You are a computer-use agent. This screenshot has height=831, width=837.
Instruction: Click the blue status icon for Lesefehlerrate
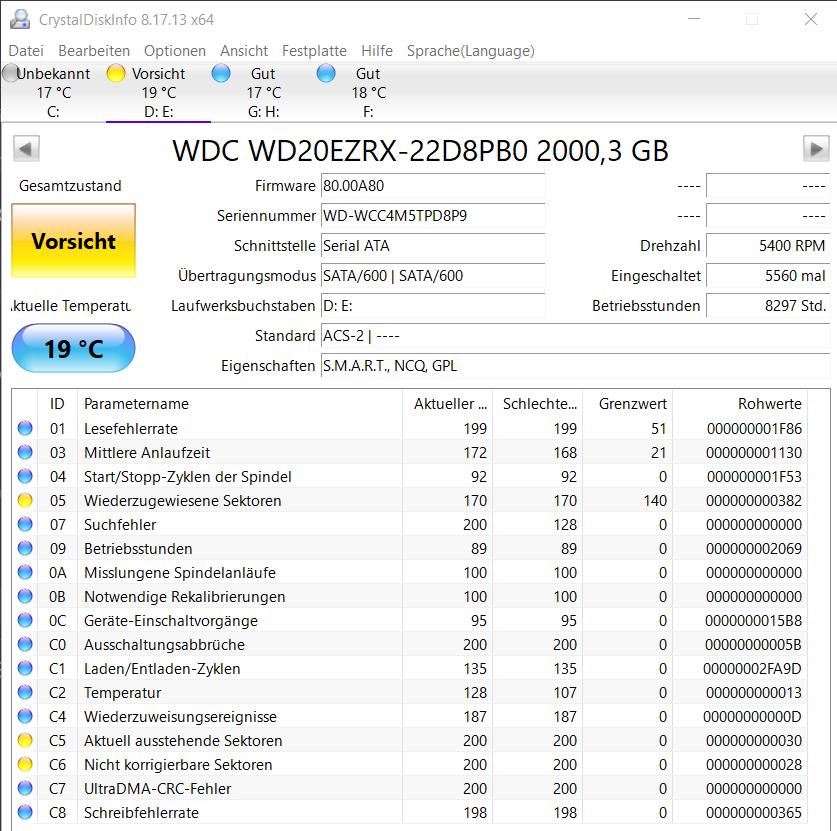click(25, 428)
